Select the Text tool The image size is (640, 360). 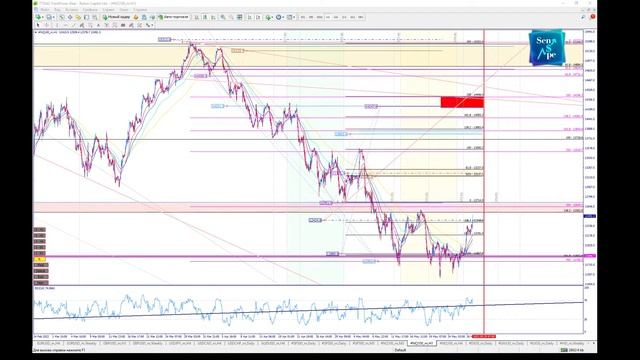pos(98,25)
